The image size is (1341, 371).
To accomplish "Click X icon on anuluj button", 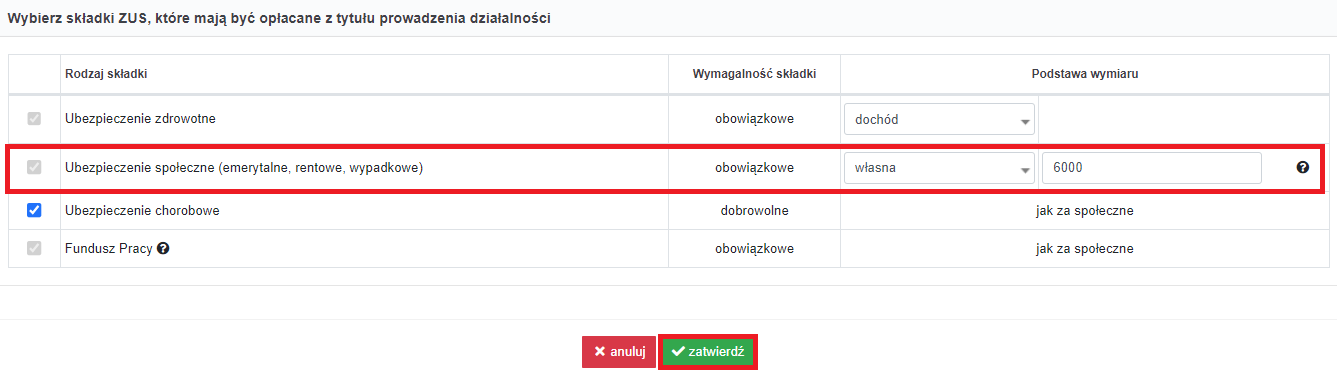I will (600, 352).
